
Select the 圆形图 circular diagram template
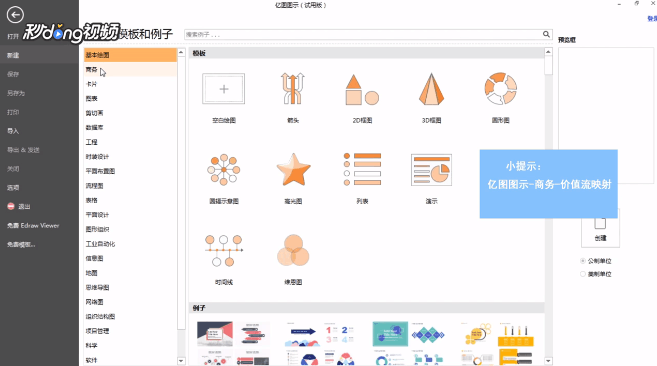(500, 88)
